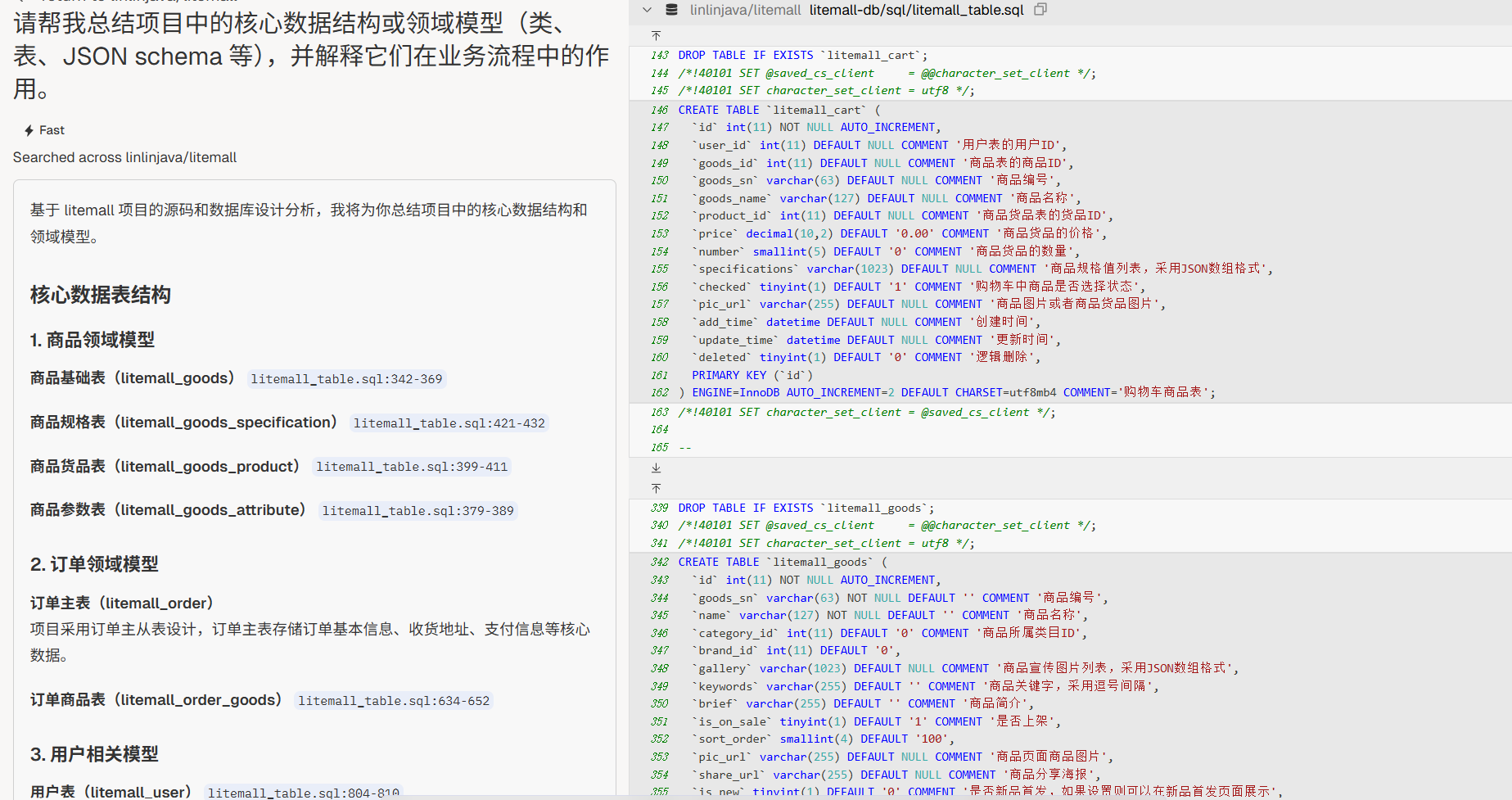Image resolution: width=1512 pixels, height=800 pixels.
Task: Click line number 342 in the goods snippet
Action: click(x=659, y=563)
